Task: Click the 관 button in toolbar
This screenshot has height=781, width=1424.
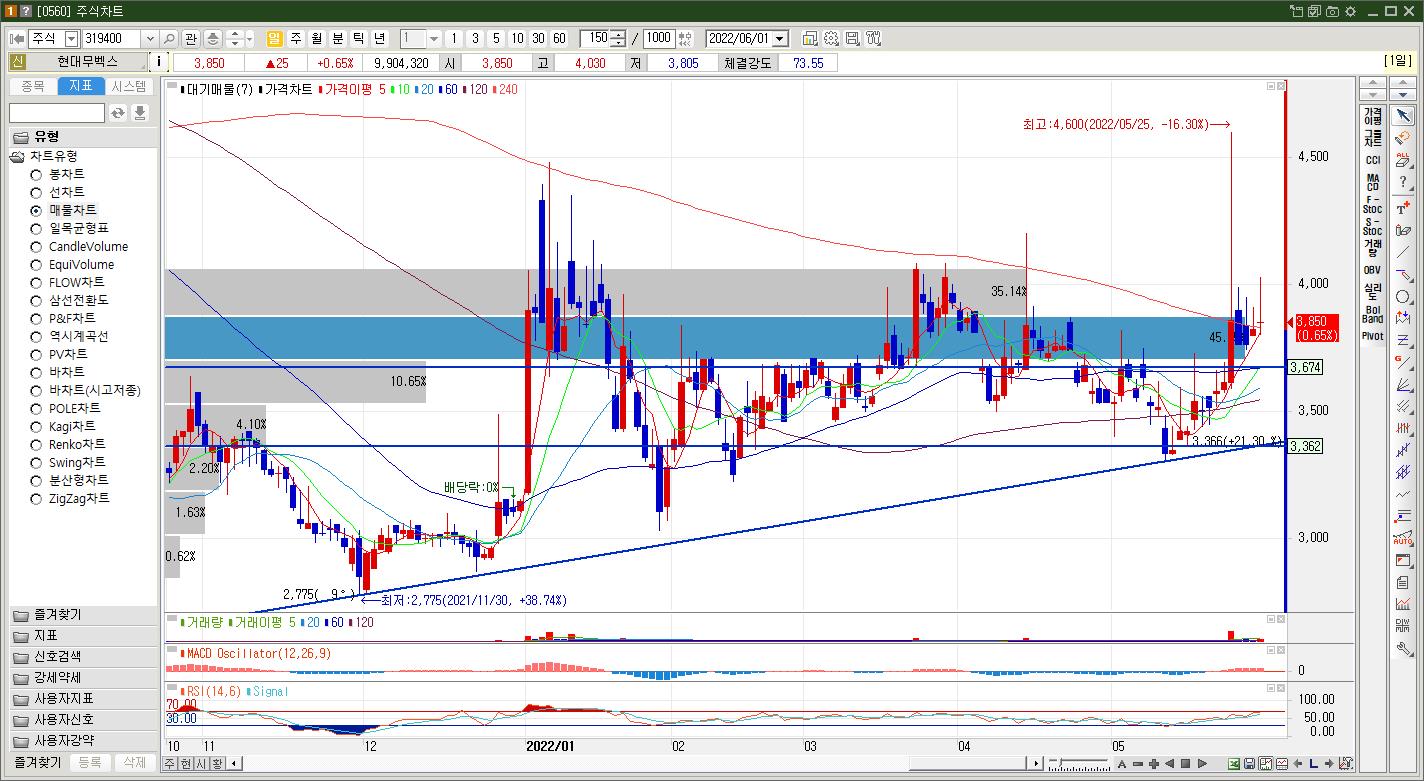Action: tap(191, 38)
